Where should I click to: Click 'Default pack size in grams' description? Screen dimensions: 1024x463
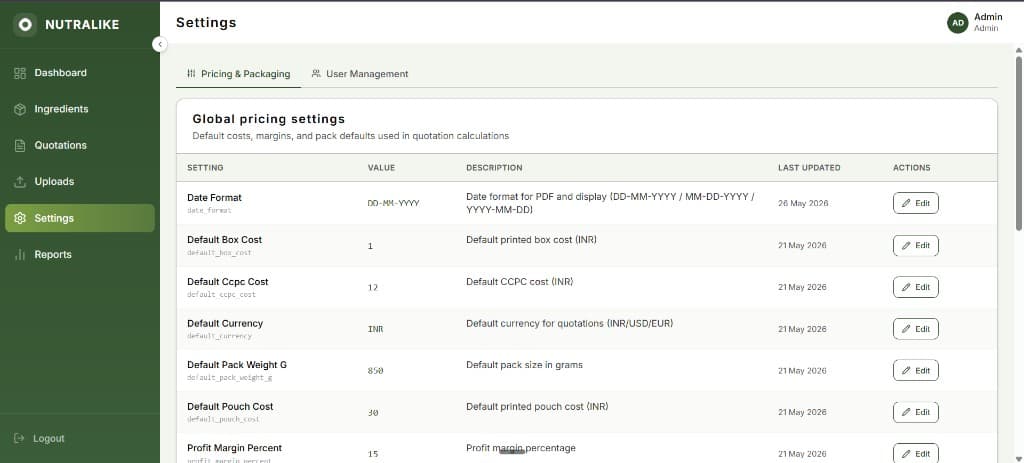tap(524, 364)
